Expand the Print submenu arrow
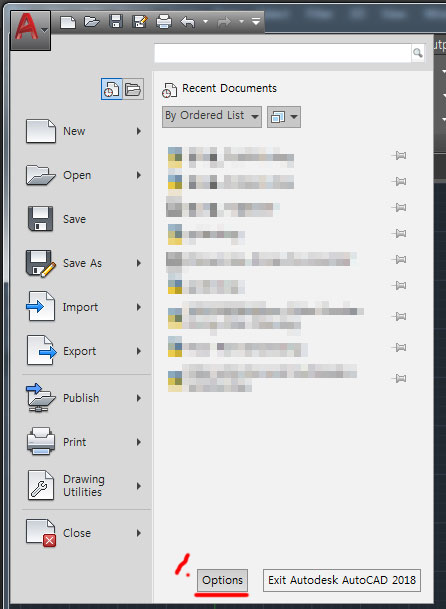This screenshot has width=446, height=609. (x=139, y=442)
